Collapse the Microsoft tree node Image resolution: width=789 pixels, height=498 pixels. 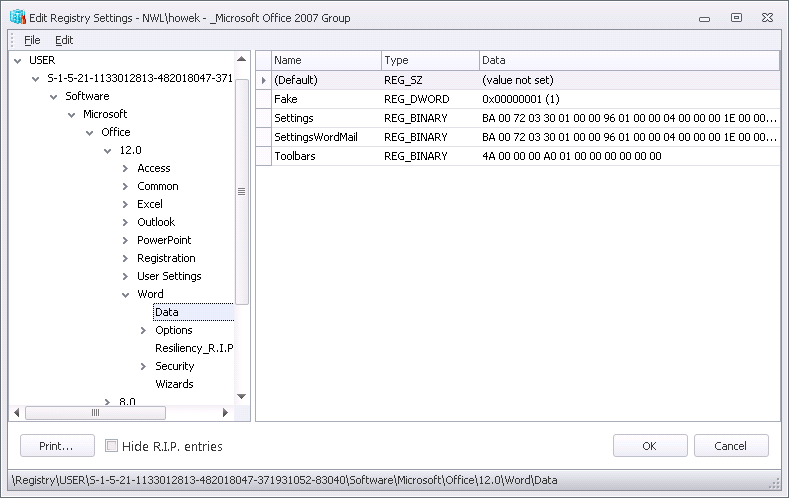pos(71,115)
